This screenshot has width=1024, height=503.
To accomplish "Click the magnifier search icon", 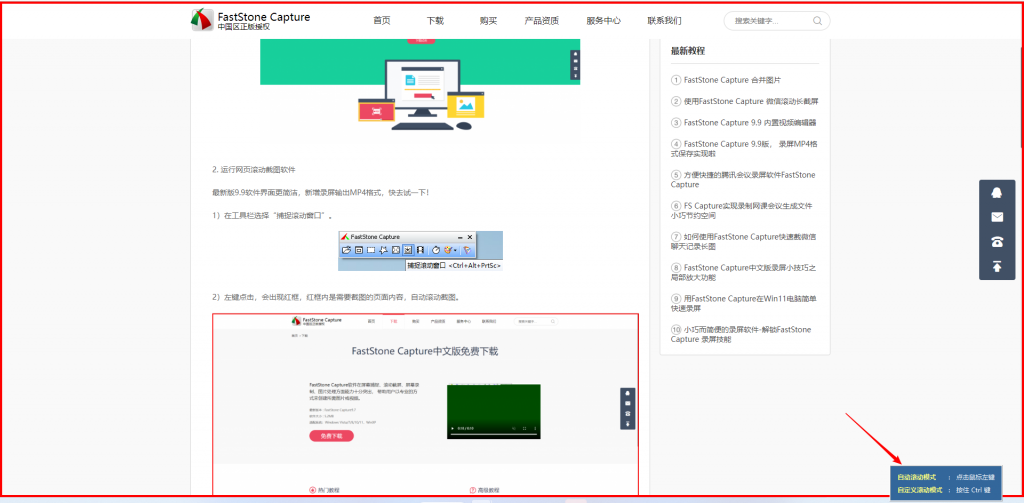I will tap(817, 21).
